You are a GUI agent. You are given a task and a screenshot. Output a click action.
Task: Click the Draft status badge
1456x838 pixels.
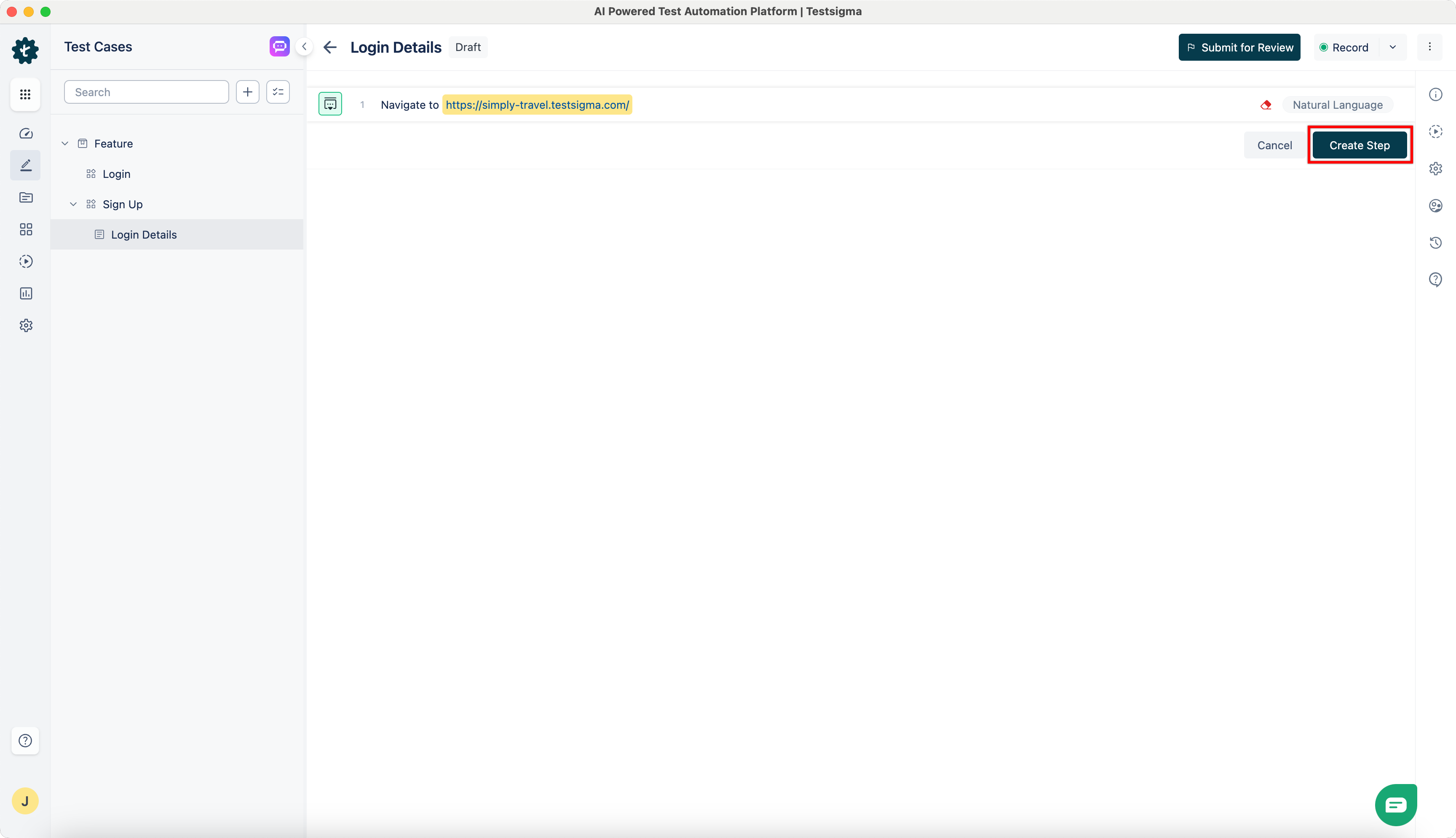point(468,47)
